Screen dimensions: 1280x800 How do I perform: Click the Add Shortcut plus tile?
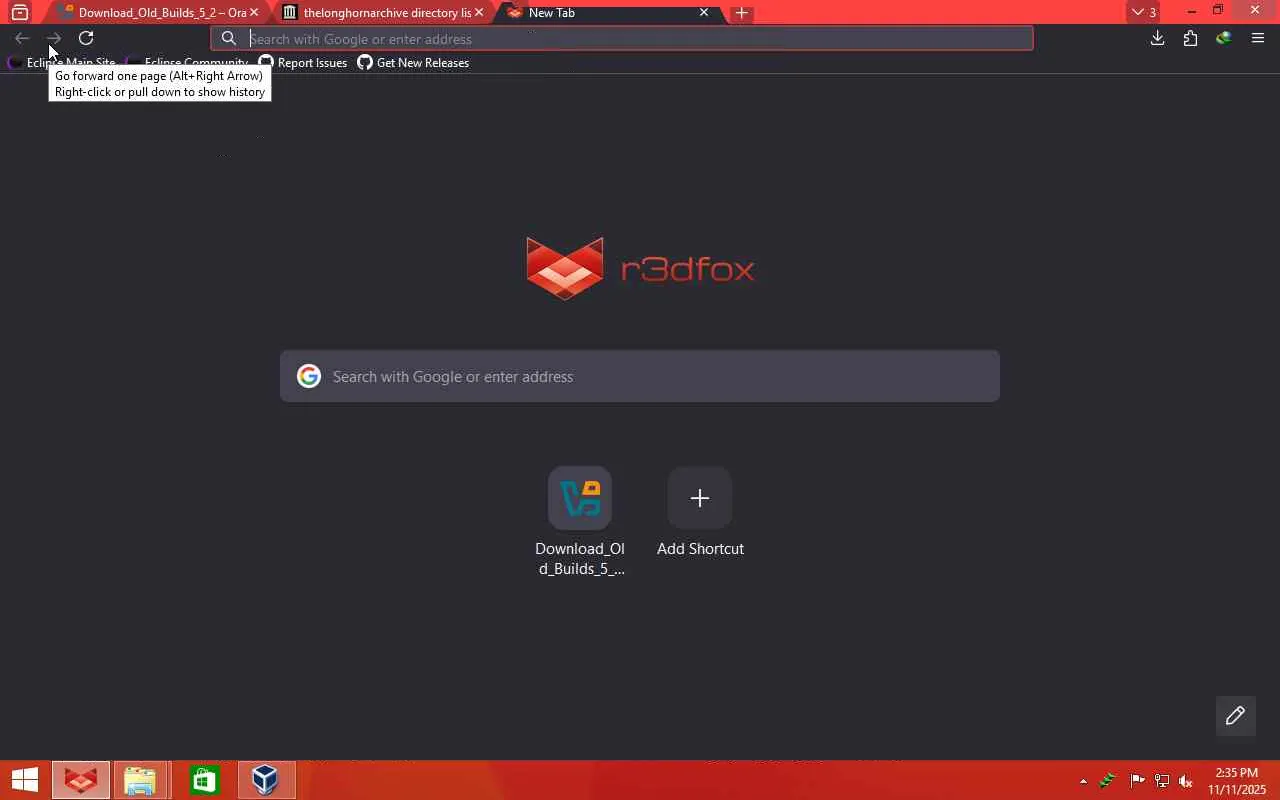700,498
